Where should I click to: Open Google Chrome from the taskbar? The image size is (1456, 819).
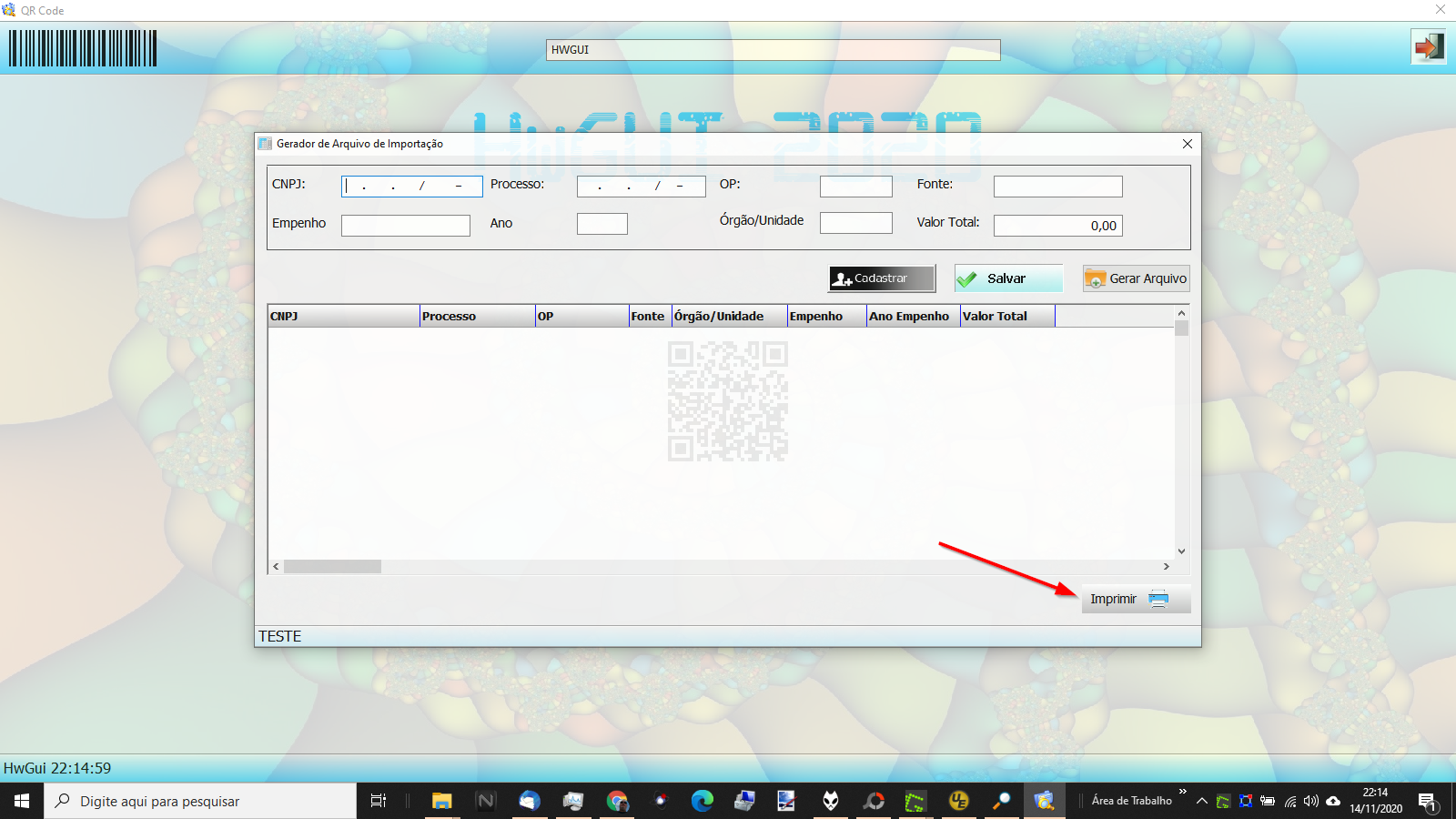click(x=617, y=801)
